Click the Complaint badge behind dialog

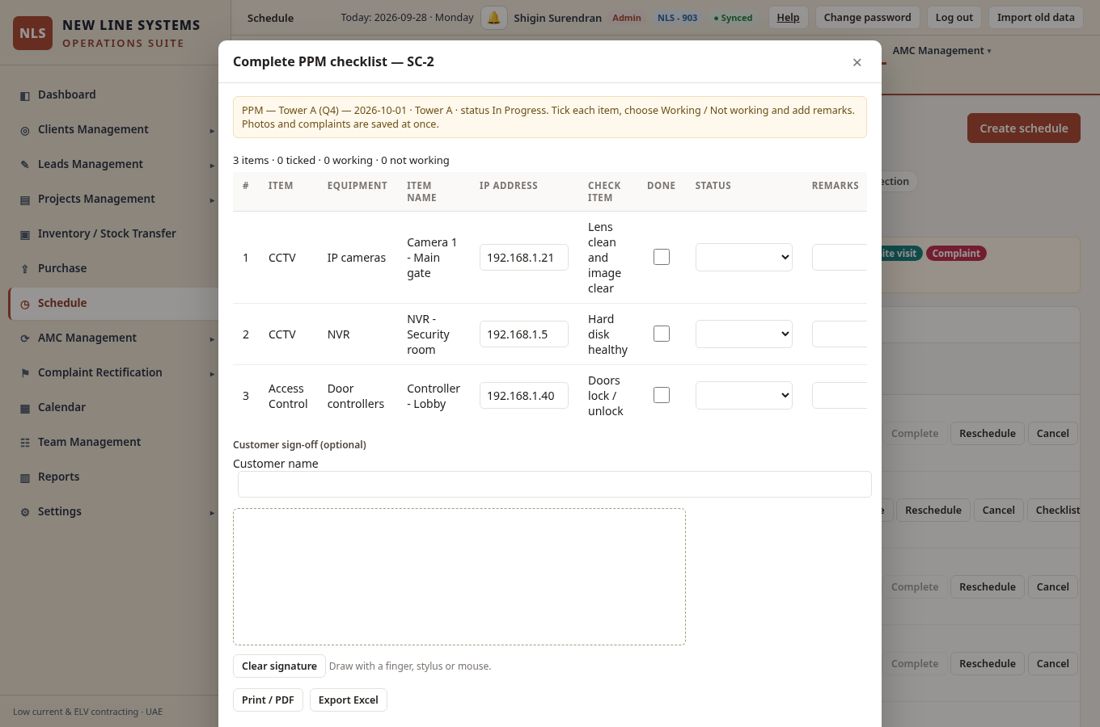point(956,253)
